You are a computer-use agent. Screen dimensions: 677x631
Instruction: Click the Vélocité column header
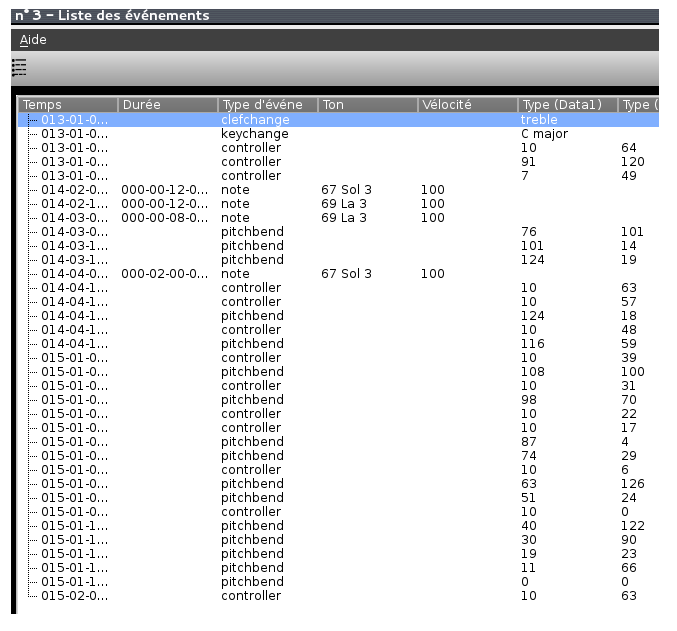[468, 105]
